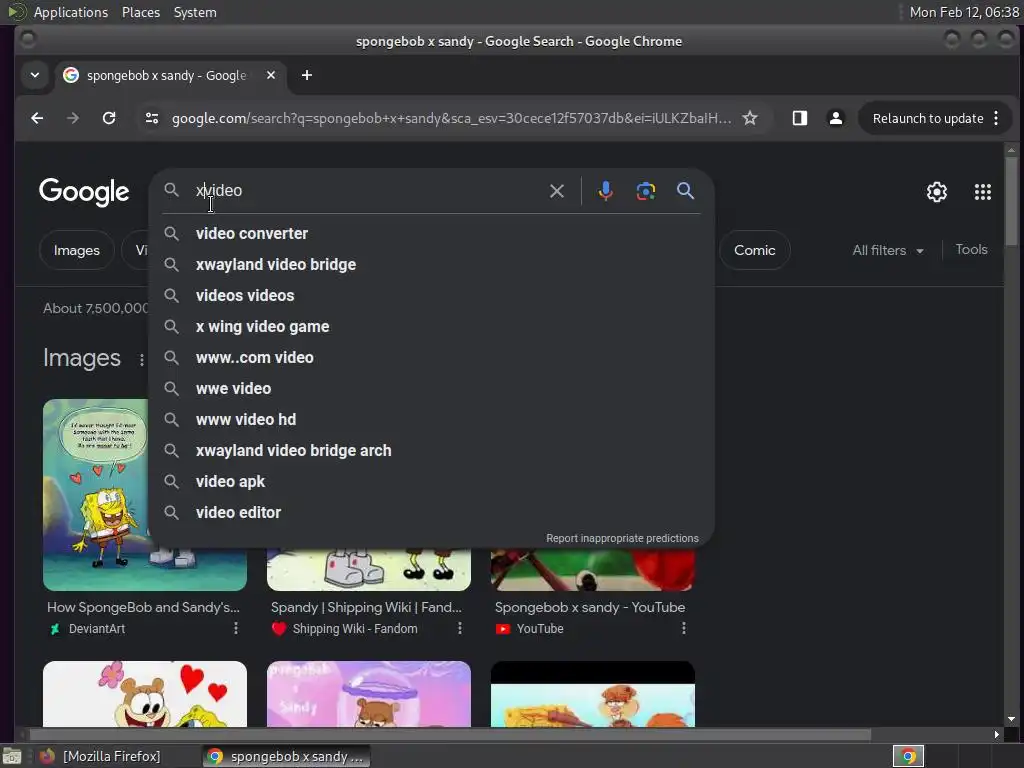The image size is (1024, 768).
Task: Click the clock Mon Feb 12 06:38
Action: pyautogui.click(x=964, y=12)
